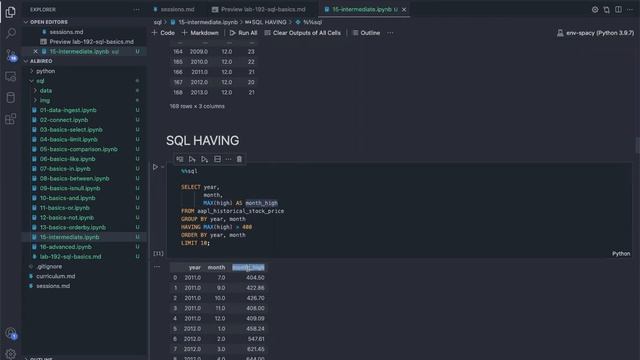Expand the Outline section at sidebar bottom
640x360 pixels.
[x=41, y=358]
